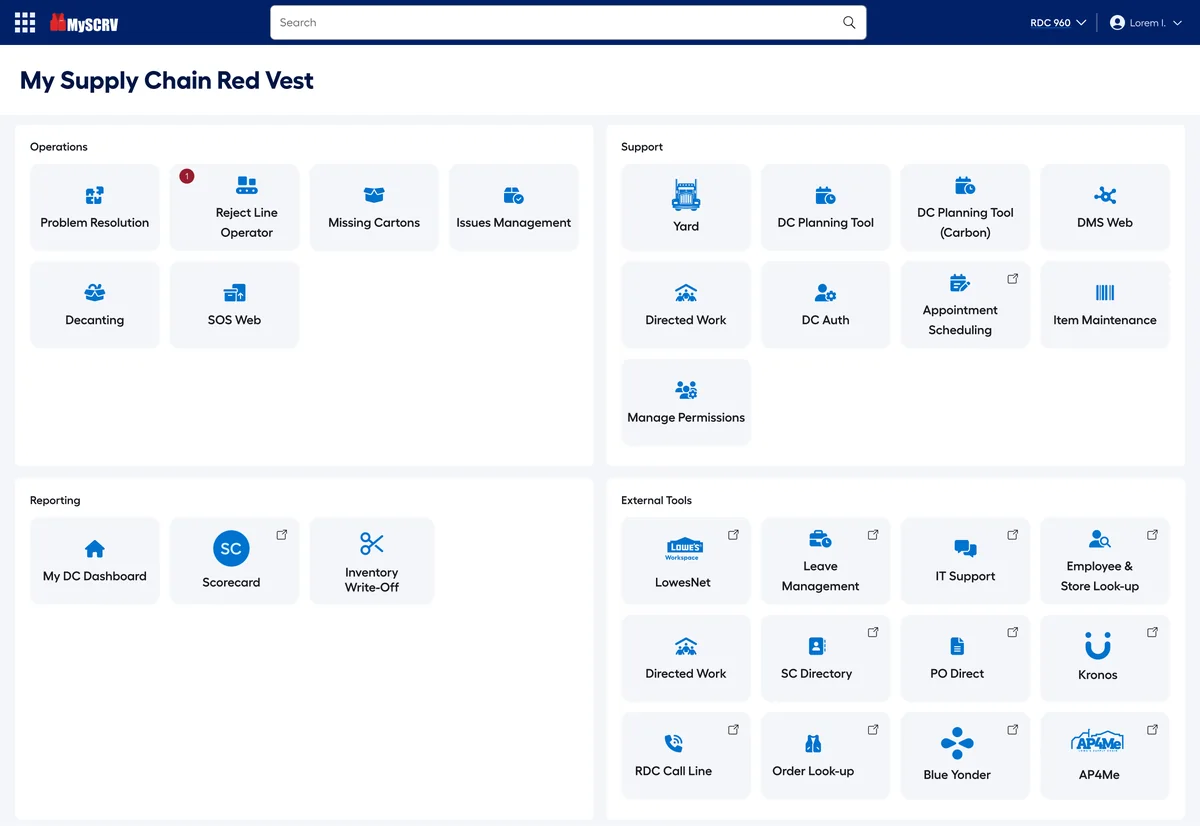The image size is (1200, 826).
Task: Click the Search input field
Action: 568,22
